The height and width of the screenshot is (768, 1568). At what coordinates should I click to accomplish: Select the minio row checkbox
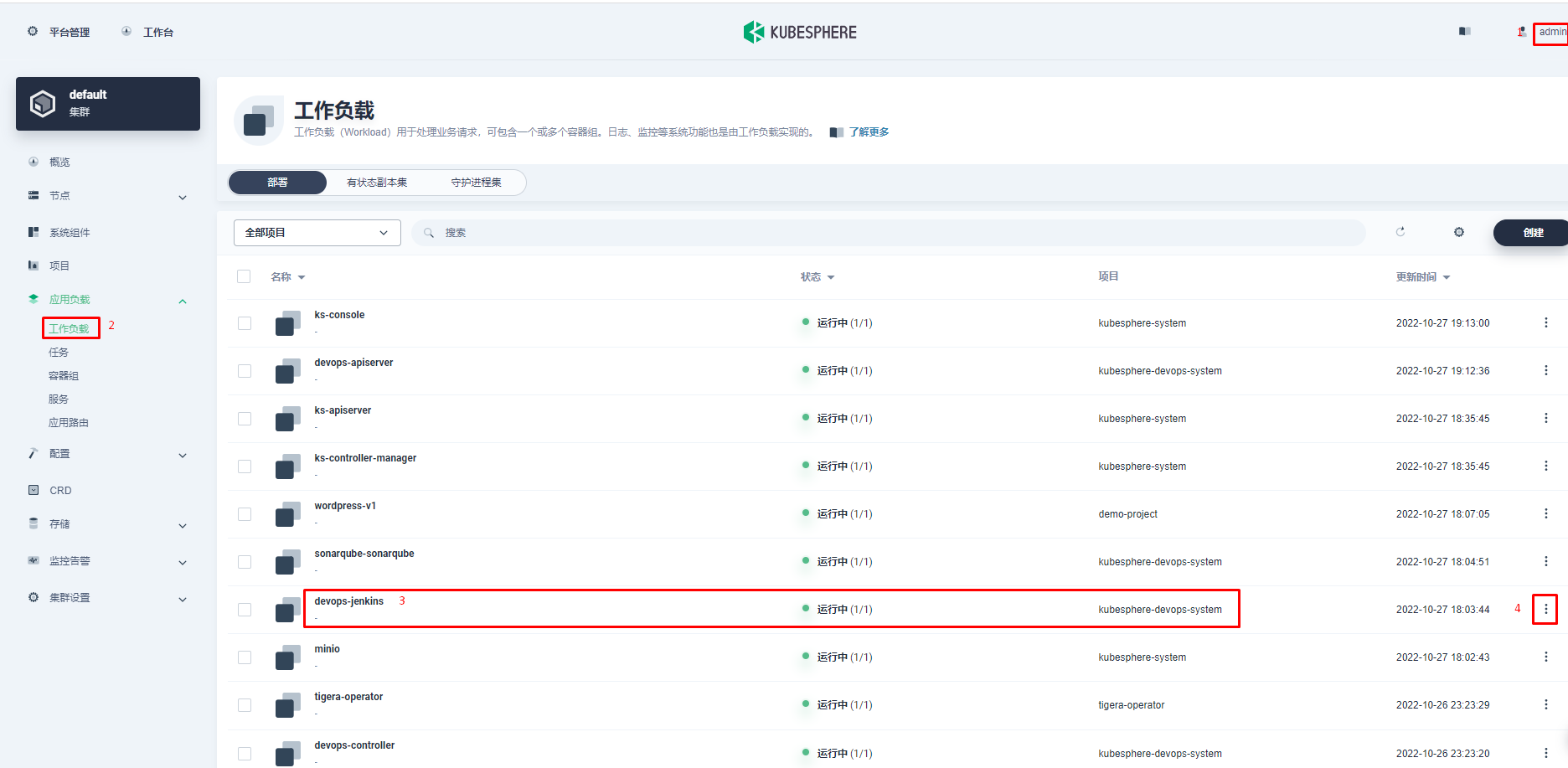tap(245, 657)
